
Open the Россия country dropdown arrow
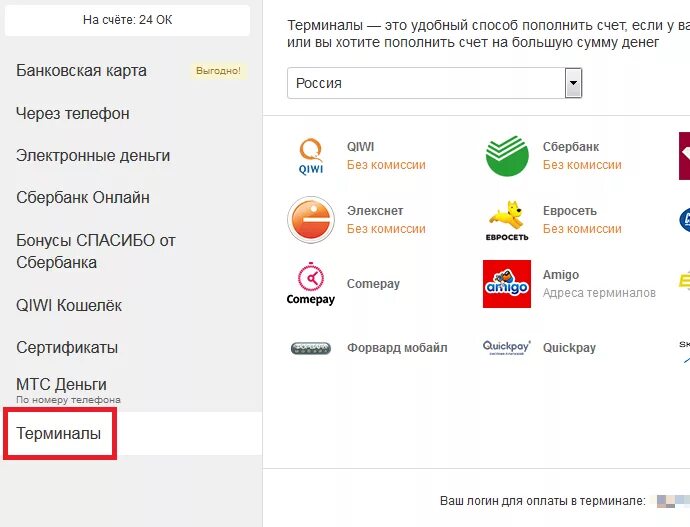pos(573,83)
